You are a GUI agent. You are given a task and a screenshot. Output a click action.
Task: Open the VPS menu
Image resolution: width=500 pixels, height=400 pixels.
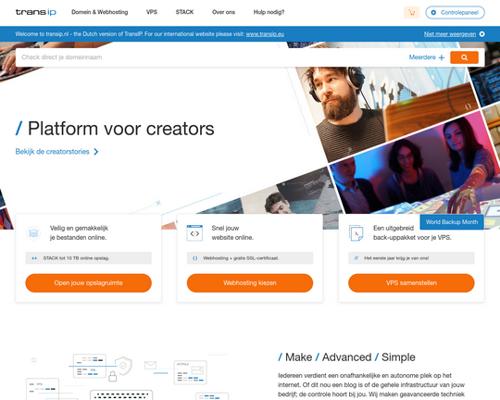click(152, 12)
